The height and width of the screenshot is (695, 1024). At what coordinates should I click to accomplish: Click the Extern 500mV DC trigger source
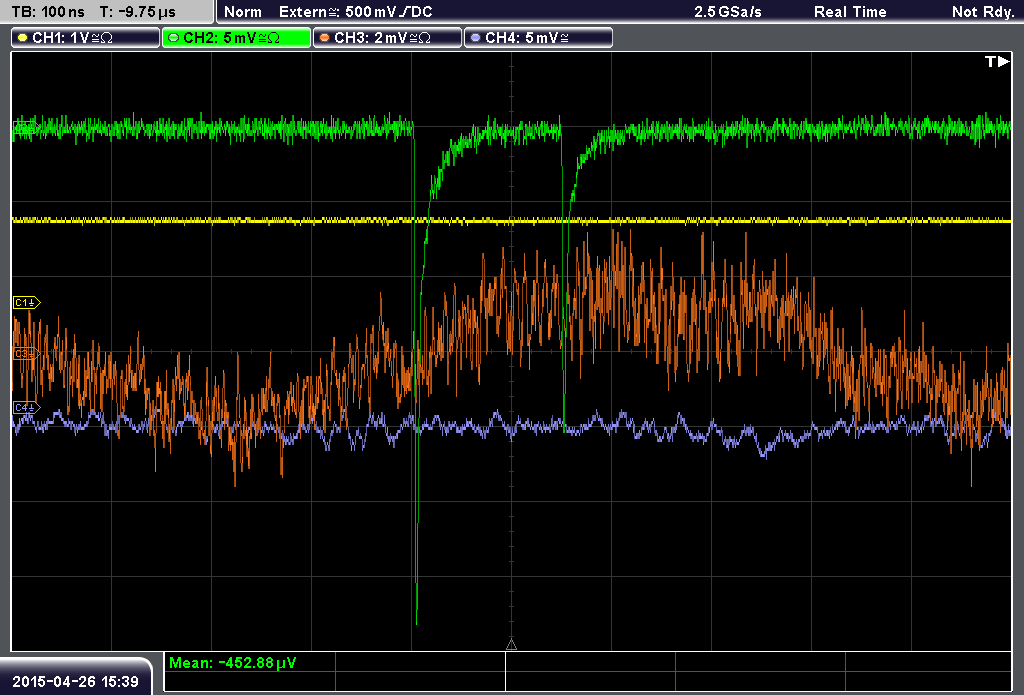tap(355, 12)
